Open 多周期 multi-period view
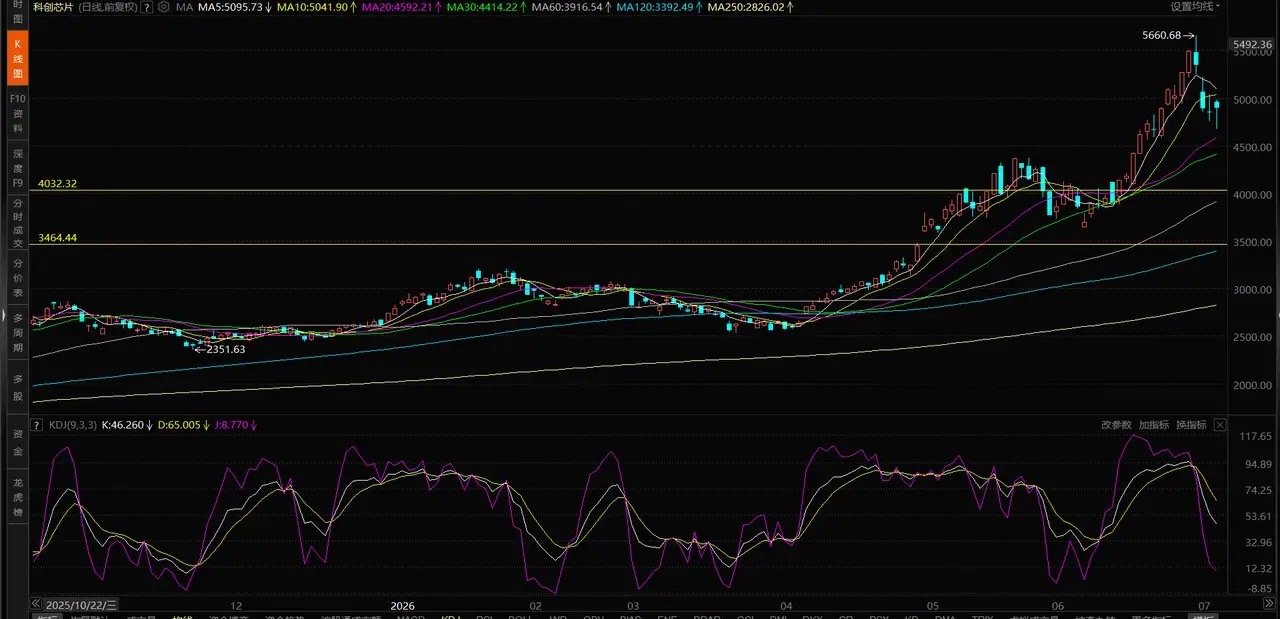Image resolution: width=1280 pixels, height=619 pixels. tap(17, 333)
